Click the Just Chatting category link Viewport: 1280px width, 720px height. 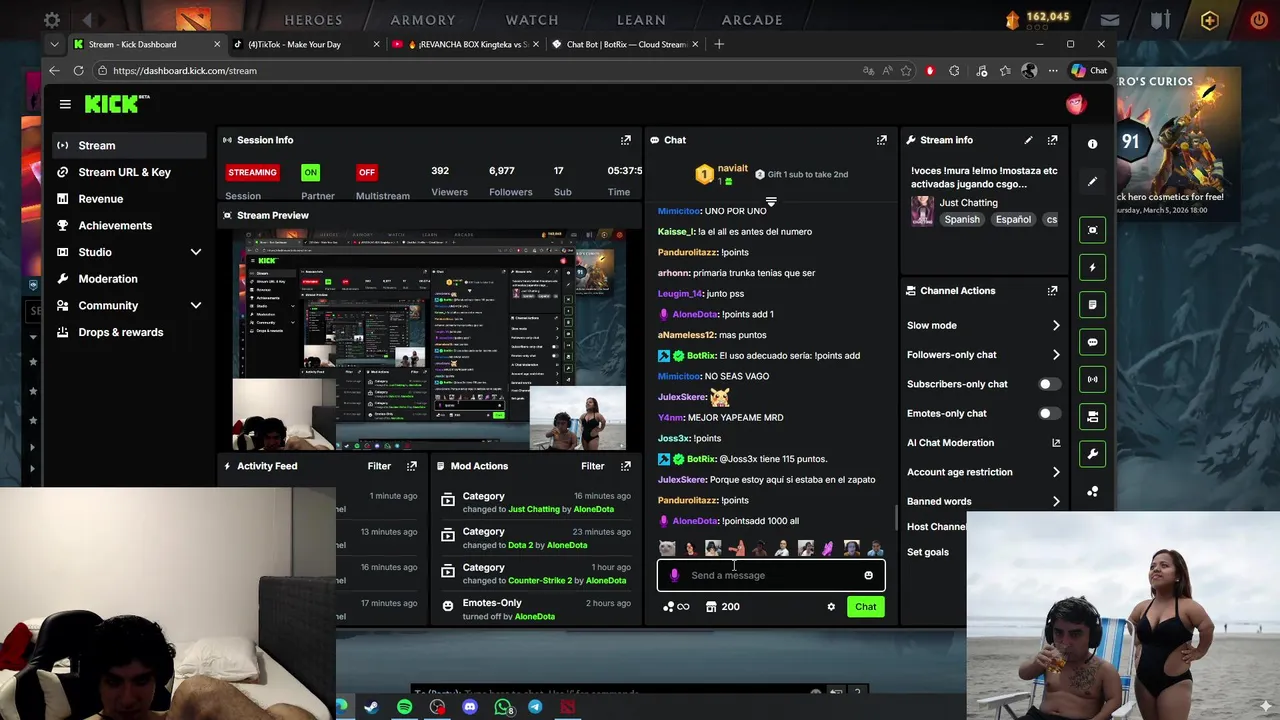coord(968,203)
